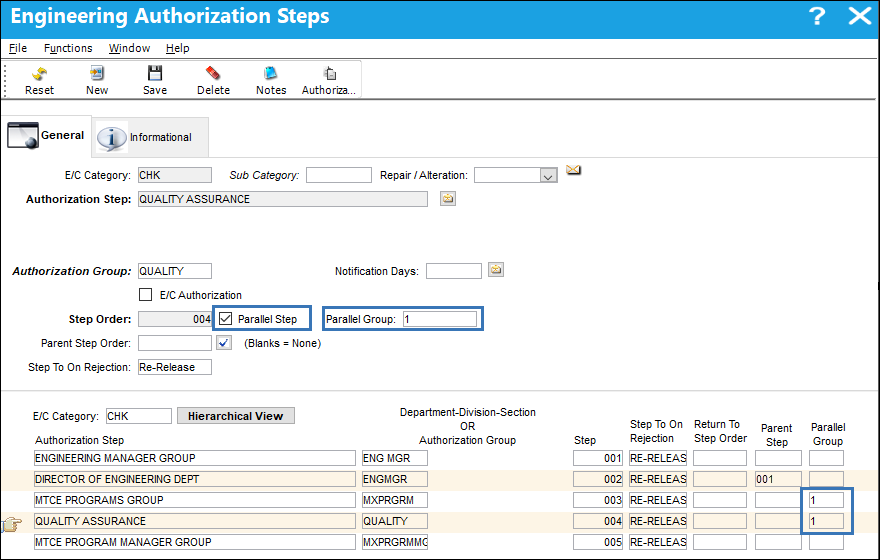Image resolution: width=880 pixels, height=560 pixels.
Task: Click the Step Order field 004
Action: coord(175,319)
